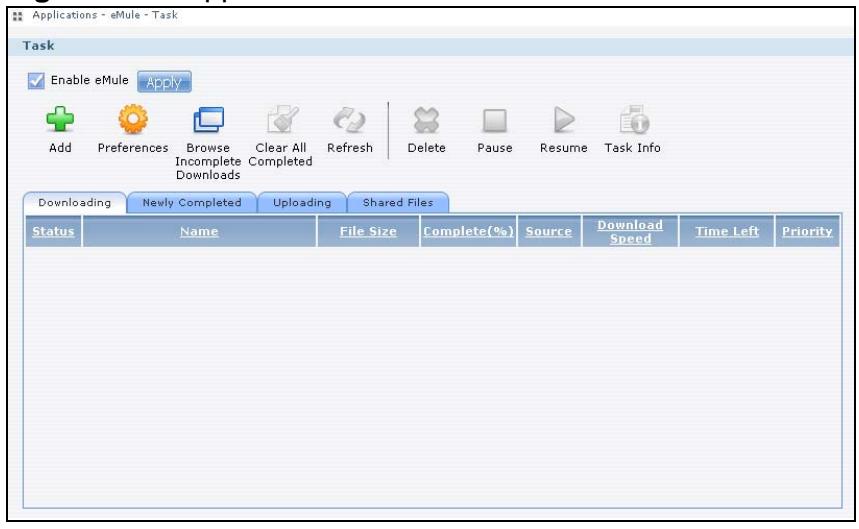This screenshot has height=529, width=859.
Task: Sort by Time Left column header
Action: point(727,232)
